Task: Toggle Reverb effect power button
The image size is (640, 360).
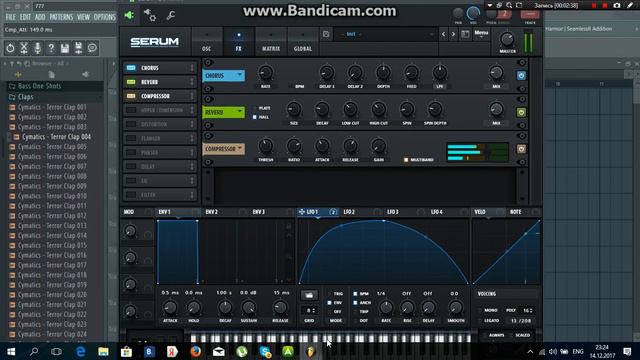Action: click(521, 112)
